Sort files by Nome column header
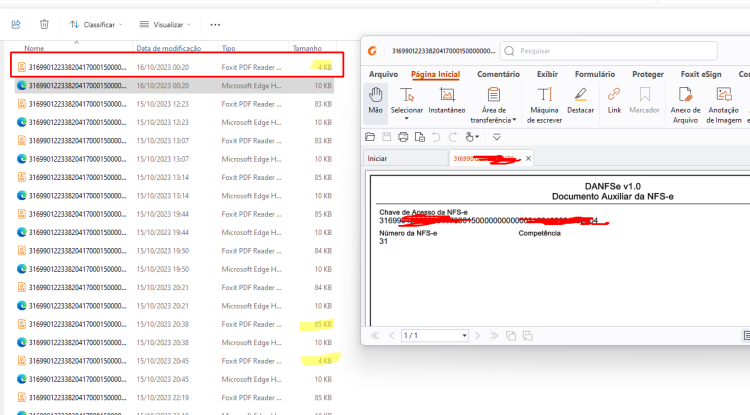This screenshot has height=415, width=750. (x=34, y=48)
